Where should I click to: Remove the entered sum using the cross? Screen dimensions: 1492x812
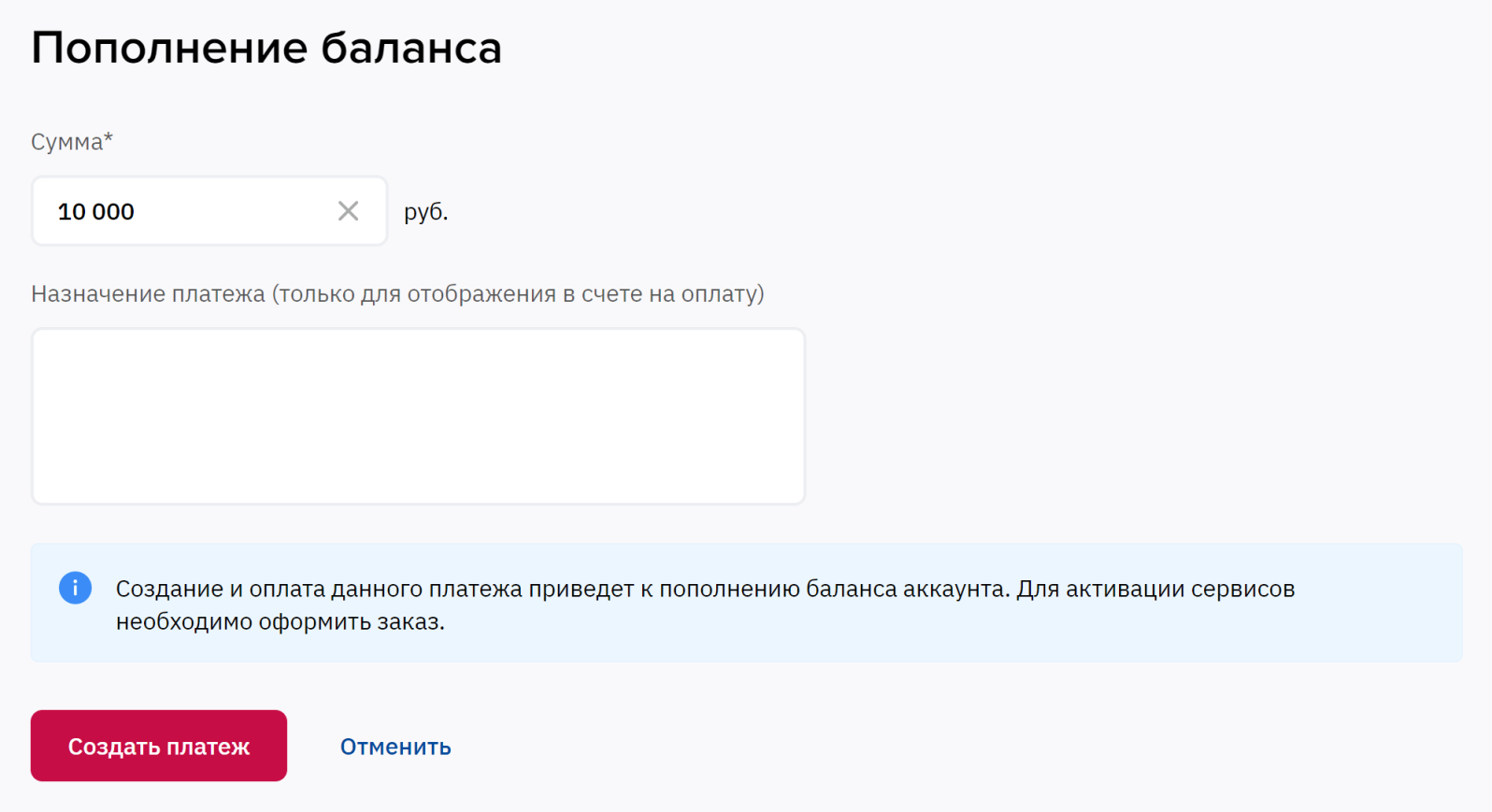pyautogui.click(x=348, y=211)
